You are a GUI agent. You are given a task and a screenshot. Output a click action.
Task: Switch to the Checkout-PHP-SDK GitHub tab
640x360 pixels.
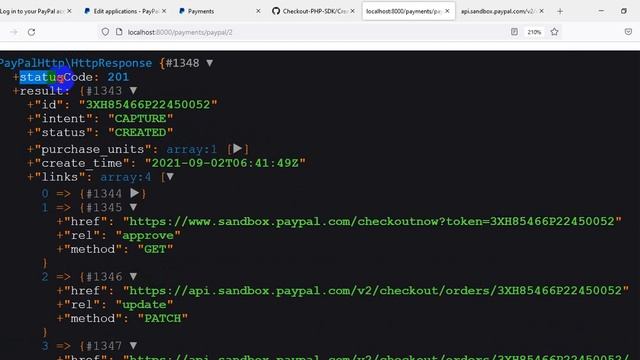point(313,11)
